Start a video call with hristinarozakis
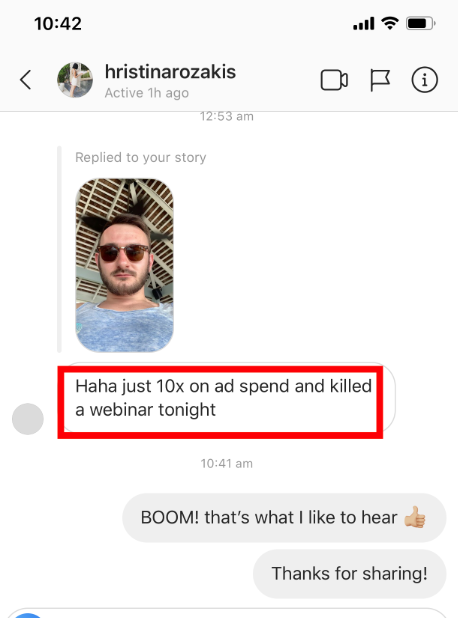 (334, 80)
